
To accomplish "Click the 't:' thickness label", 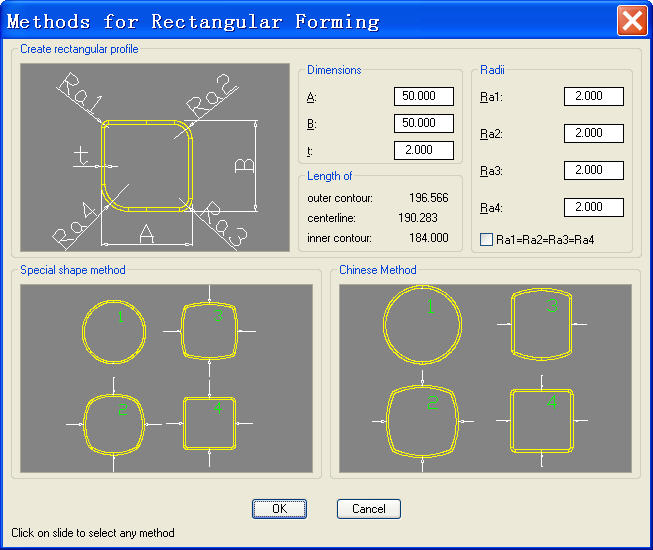I will click(310, 151).
